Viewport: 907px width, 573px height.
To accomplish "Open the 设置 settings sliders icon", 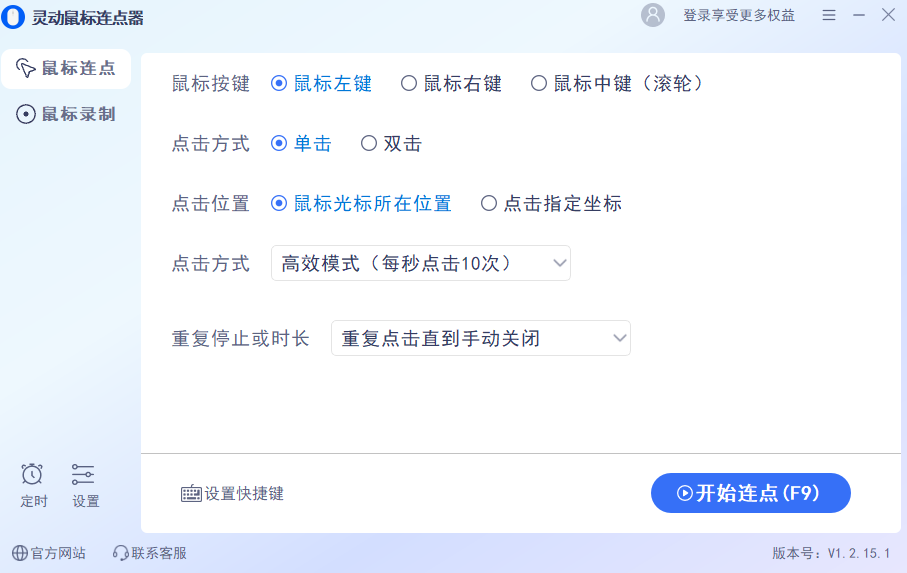I will pyautogui.click(x=84, y=474).
